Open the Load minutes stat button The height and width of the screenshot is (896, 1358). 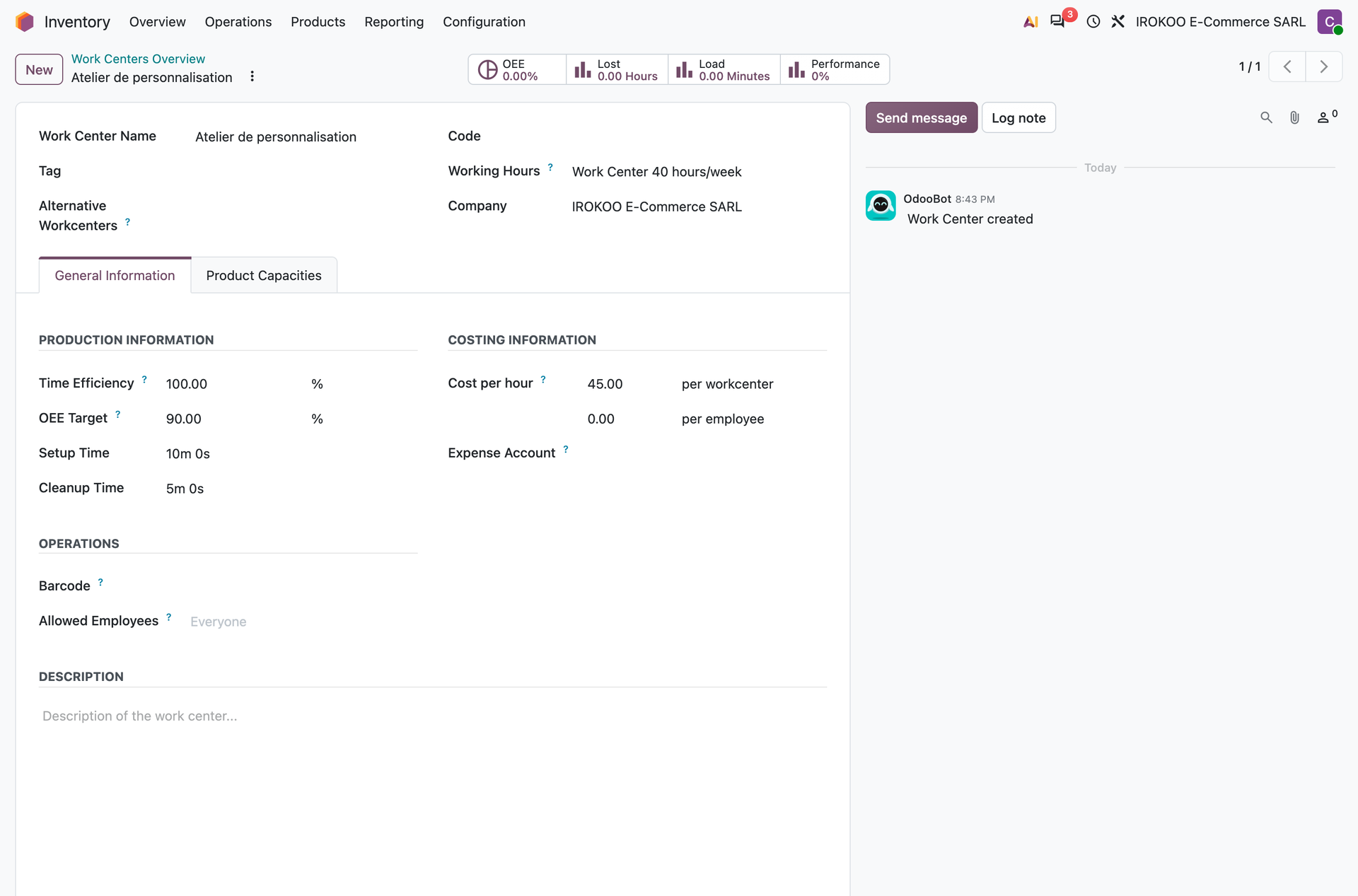click(x=724, y=69)
